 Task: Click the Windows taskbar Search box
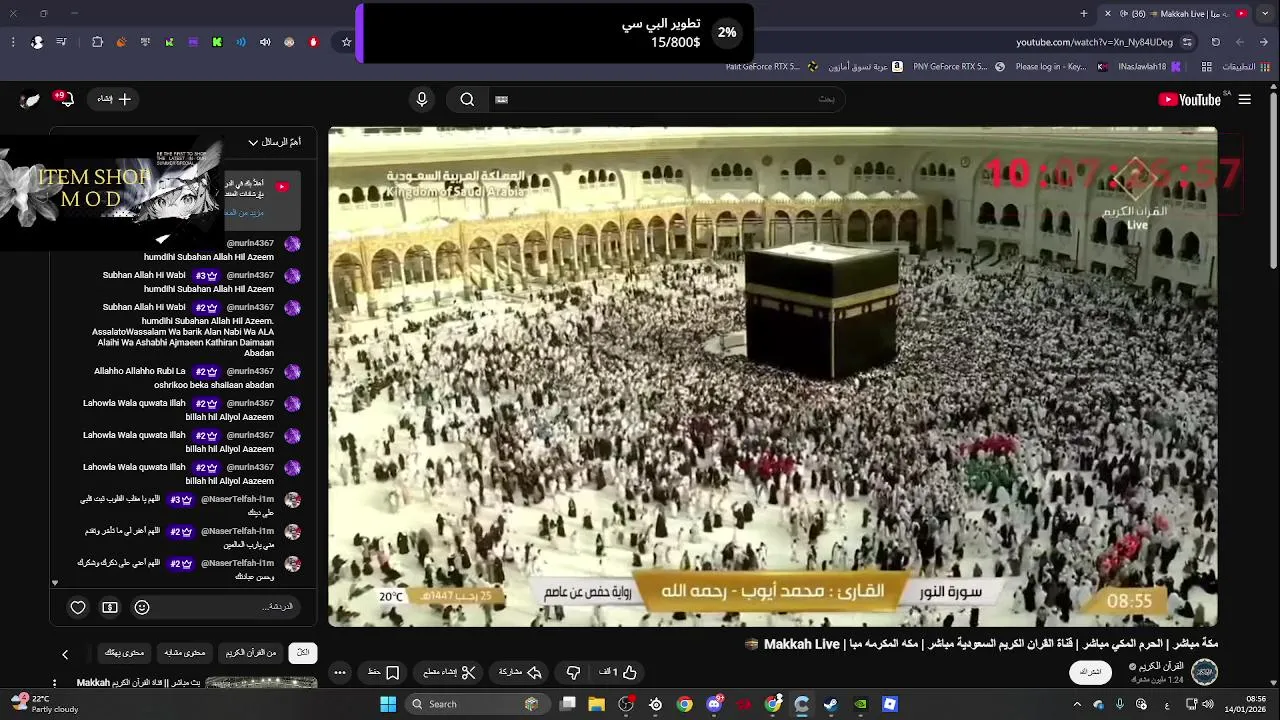pos(478,704)
